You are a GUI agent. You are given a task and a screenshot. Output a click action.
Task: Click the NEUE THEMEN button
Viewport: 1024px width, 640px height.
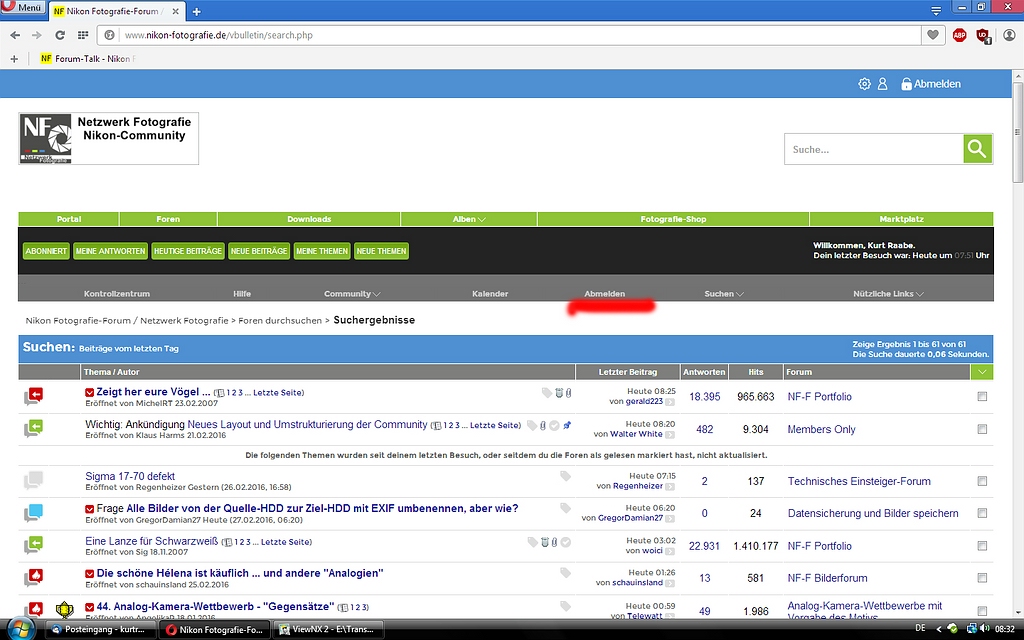tap(381, 251)
